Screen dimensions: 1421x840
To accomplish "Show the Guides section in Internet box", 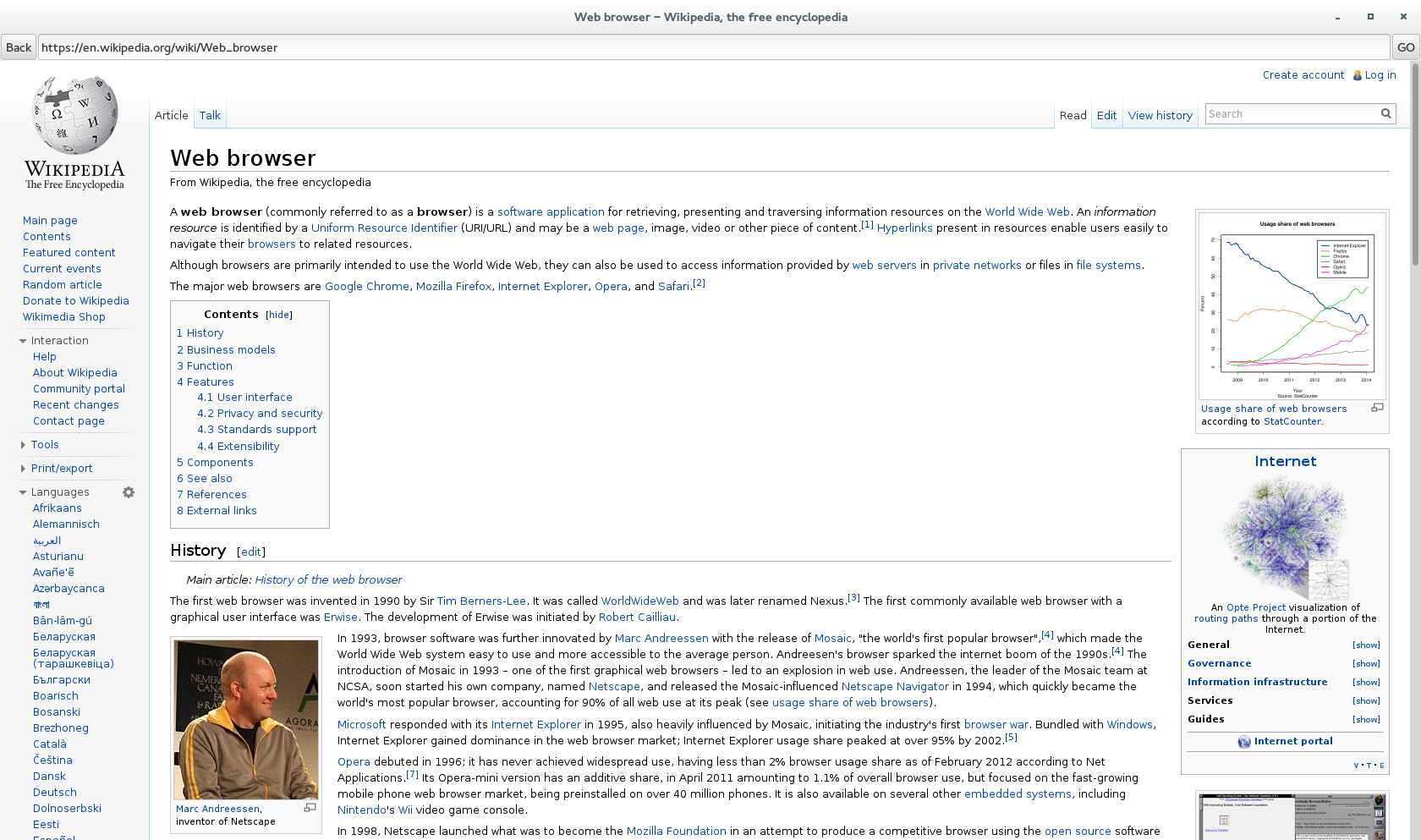I will coord(1366,720).
